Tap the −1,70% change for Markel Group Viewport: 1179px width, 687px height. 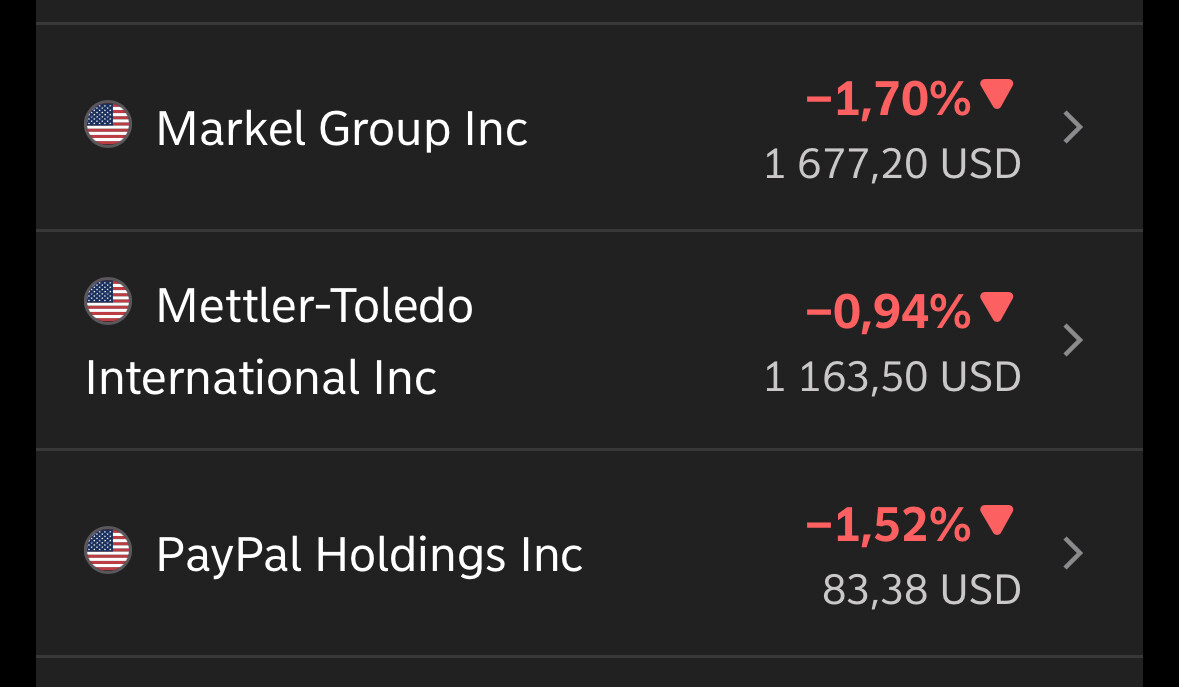tap(887, 99)
